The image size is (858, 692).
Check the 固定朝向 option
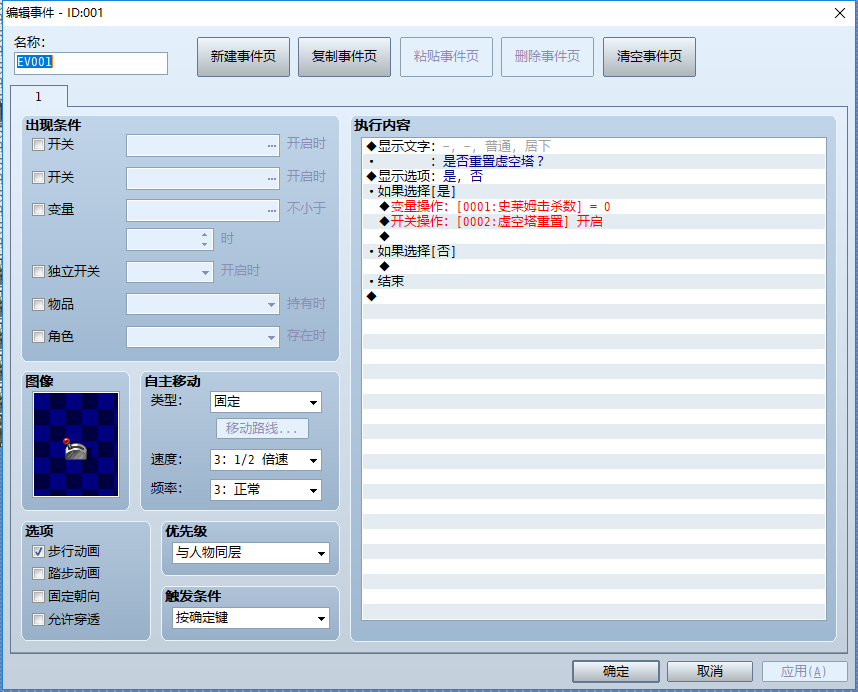click(38, 597)
